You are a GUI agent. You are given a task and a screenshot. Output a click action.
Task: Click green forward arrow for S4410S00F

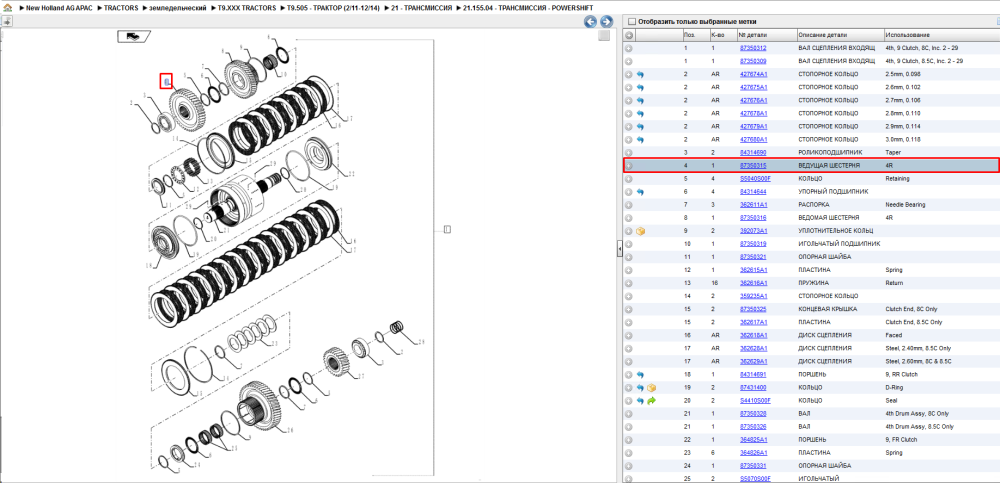click(652, 401)
